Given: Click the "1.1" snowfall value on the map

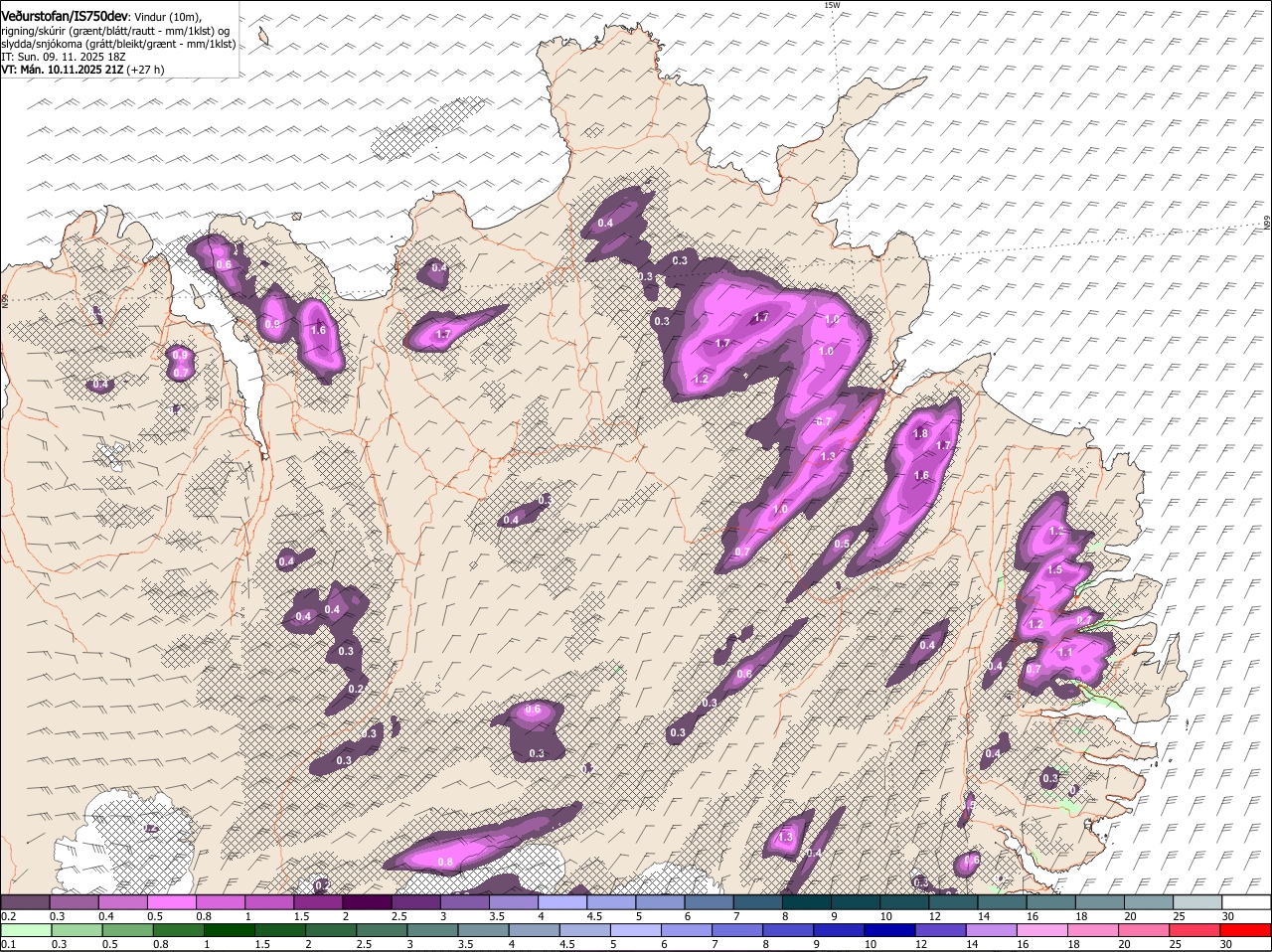Looking at the screenshot, I should [1065, 653].
